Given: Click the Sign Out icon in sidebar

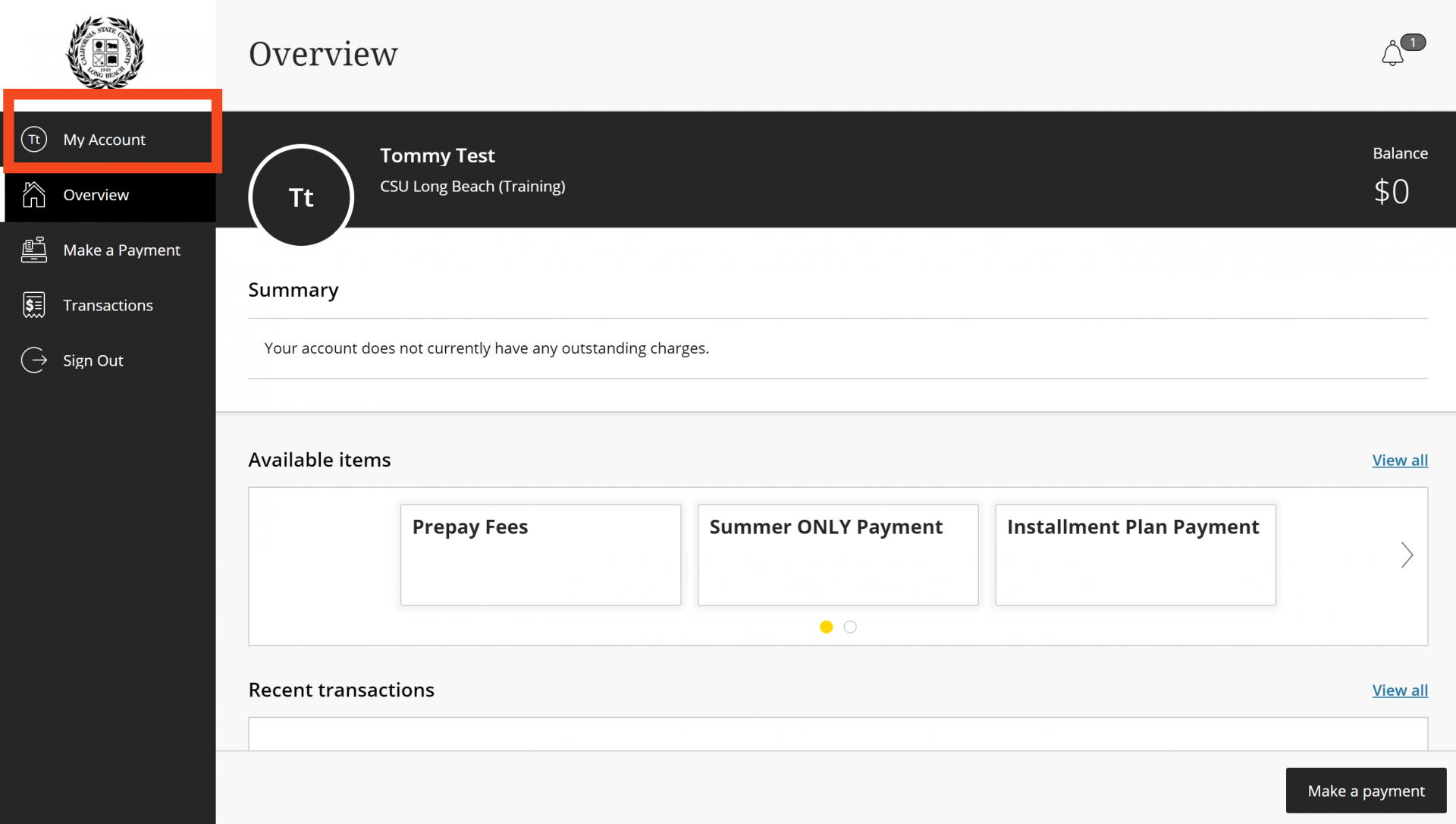Looking at the screenshot, I should coord(34,359).
